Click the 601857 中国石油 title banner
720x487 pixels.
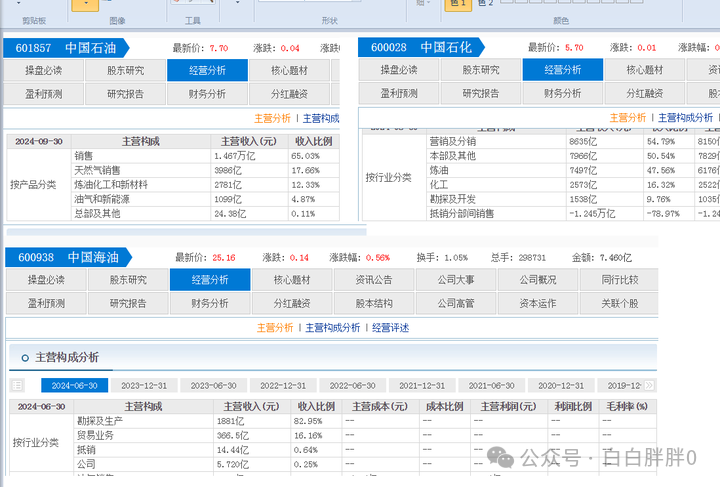[66, 48]
